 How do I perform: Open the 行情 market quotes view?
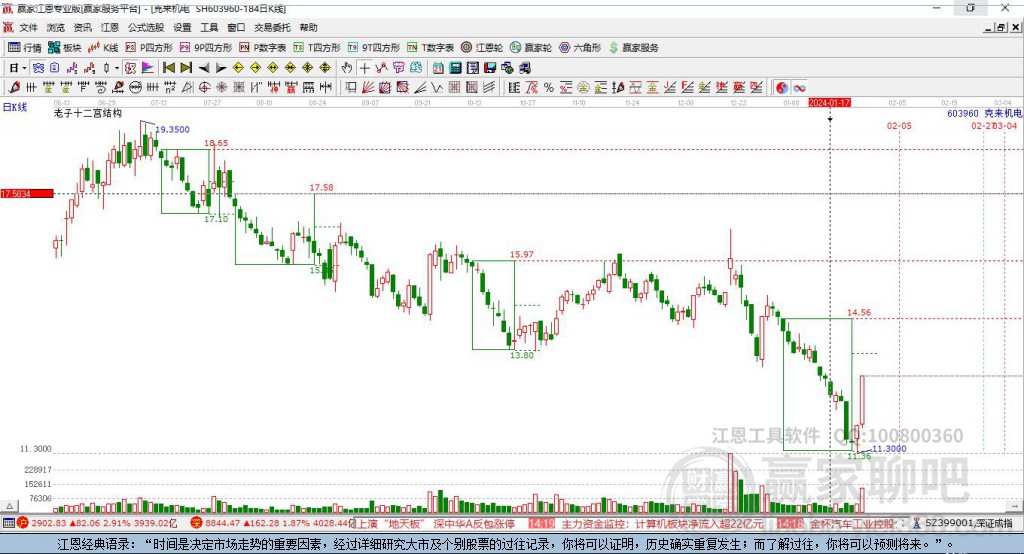pos(25,48)
